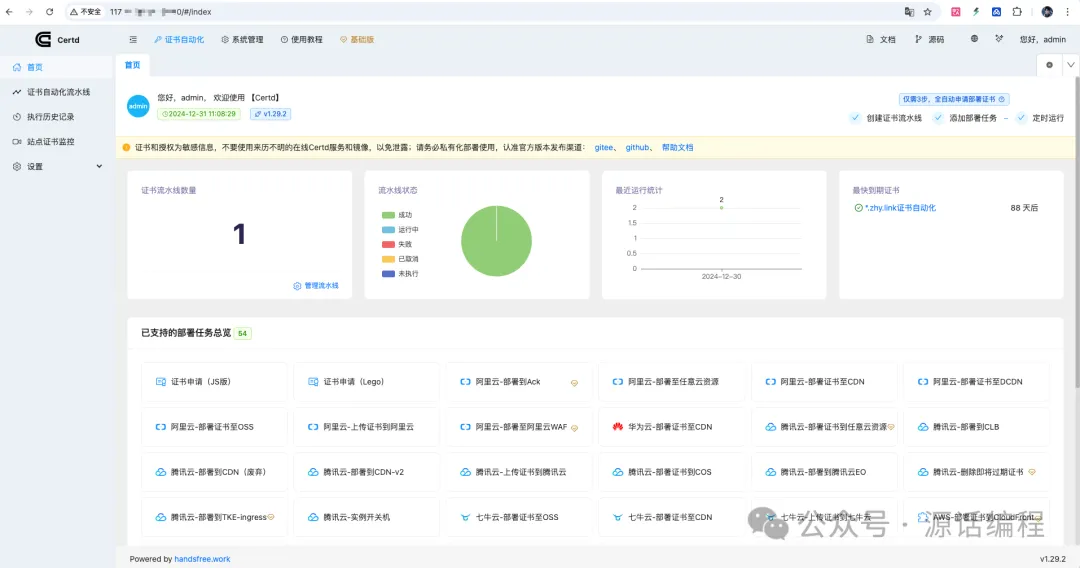Open the language globe icon in header
This screenshot has height=568, width=1080.
974,40
